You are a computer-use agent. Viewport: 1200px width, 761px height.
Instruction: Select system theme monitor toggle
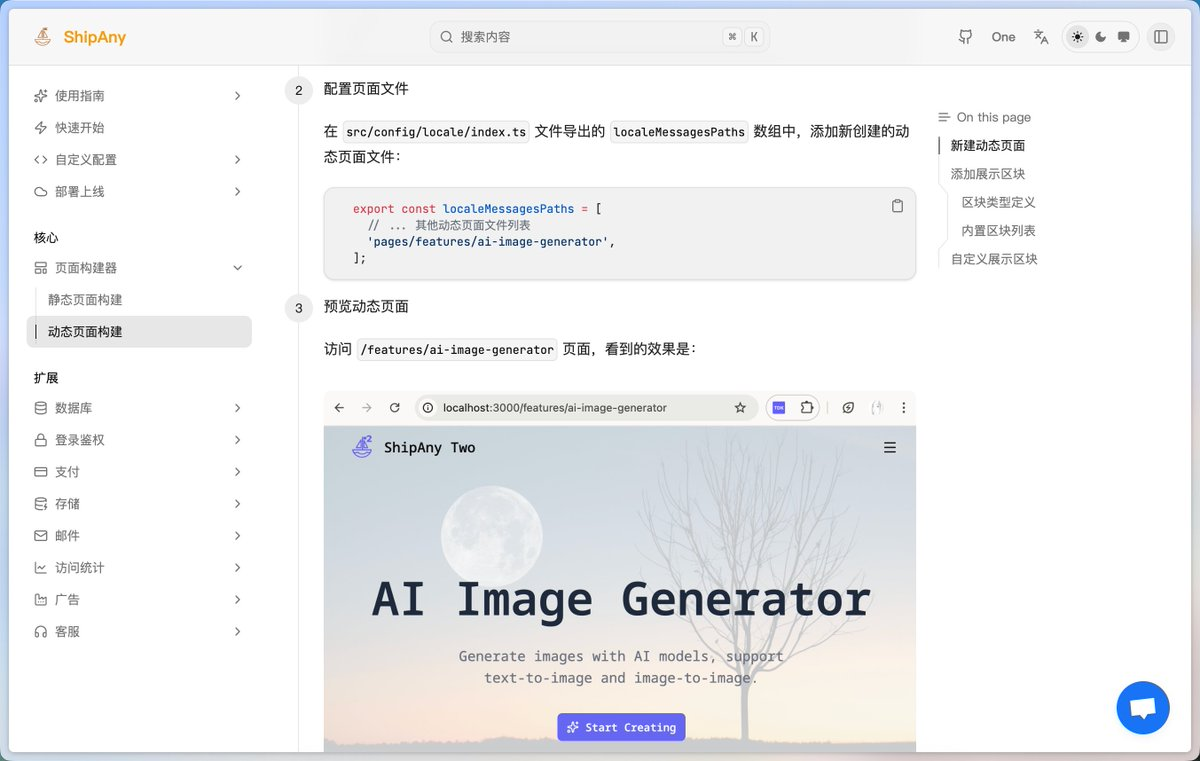pos(1124,37)
